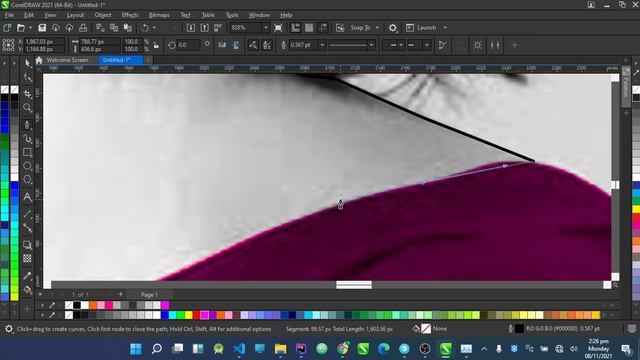The width and height of the screenshot is (640, 360).
Task: Select the Interactive Fill bucket tool
Action: pyautogui.click(x=27, y=290)
